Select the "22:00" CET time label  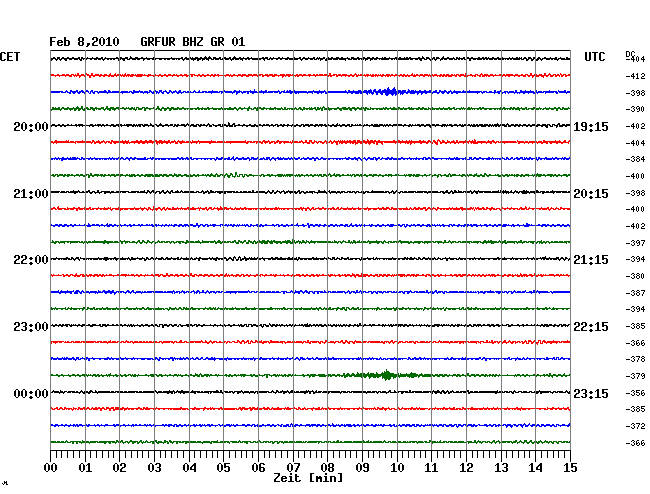[31, 260]
